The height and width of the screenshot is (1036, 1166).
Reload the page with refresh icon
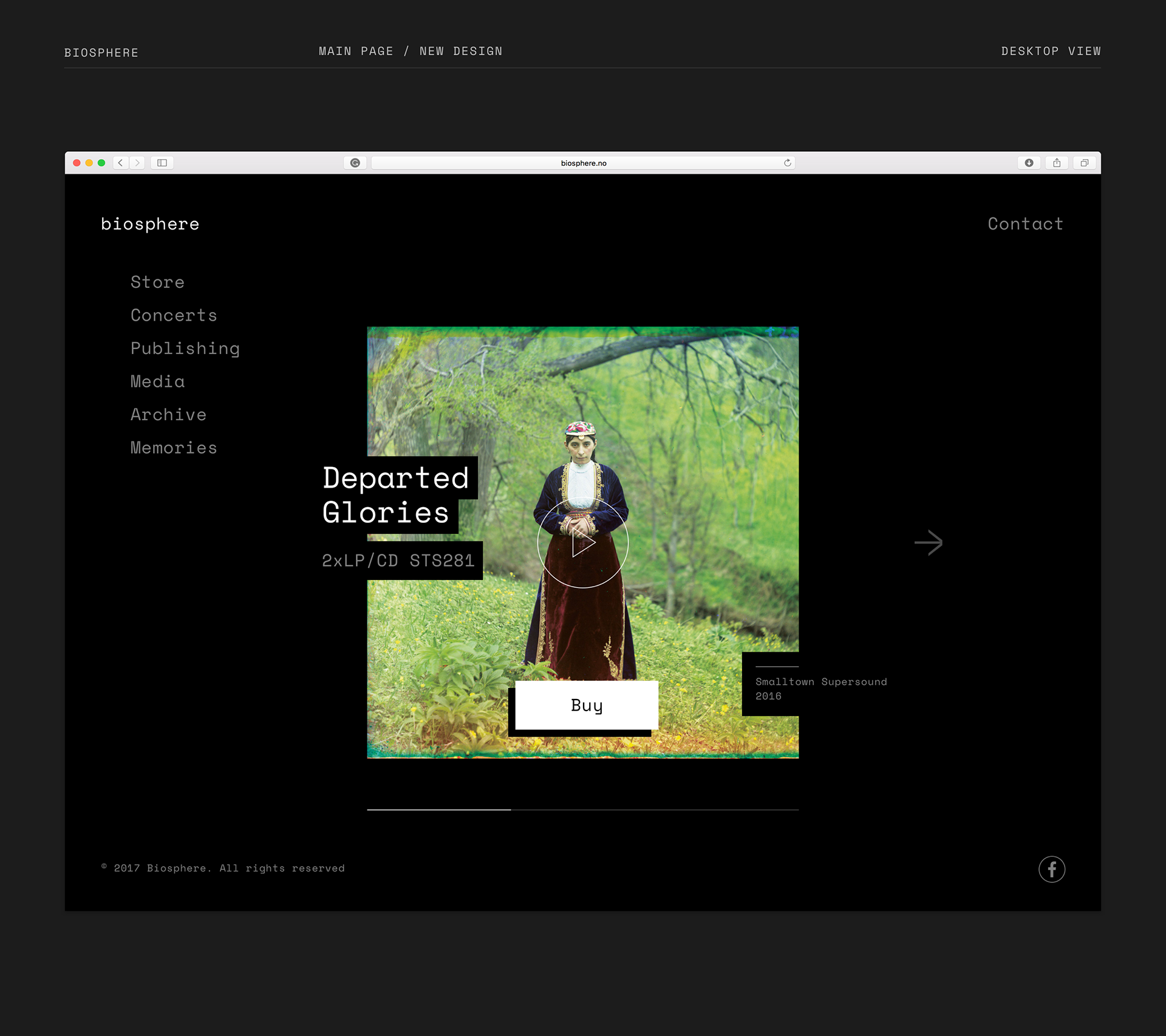(787, 163)
